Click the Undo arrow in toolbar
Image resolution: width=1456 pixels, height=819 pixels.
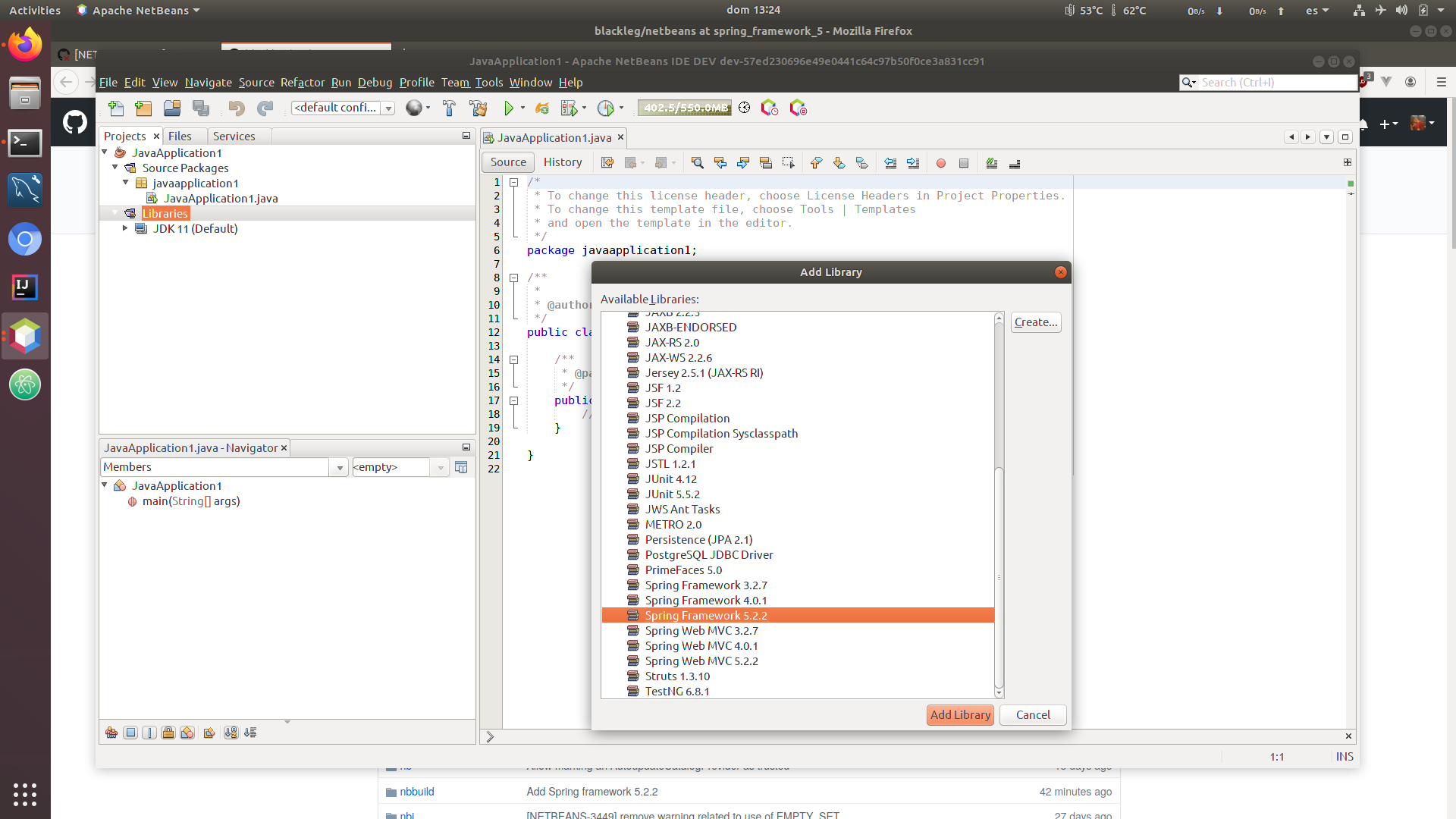pyautogui.click(x=237, y=108)
